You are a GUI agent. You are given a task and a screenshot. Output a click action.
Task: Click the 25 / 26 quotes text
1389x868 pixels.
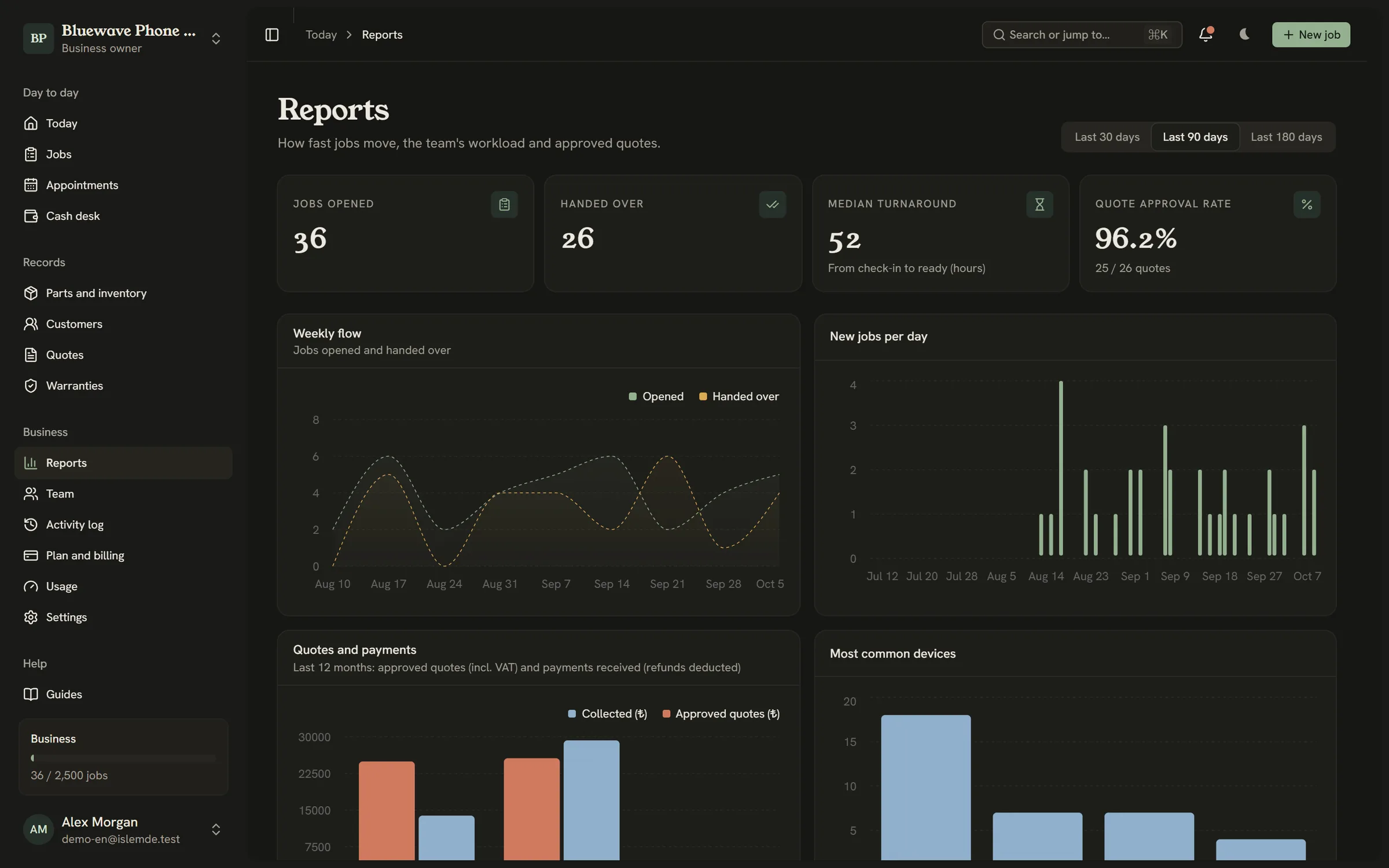(x=1133, y=268)
